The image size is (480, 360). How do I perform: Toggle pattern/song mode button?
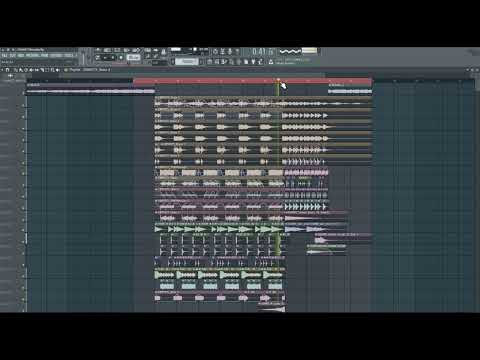(98, 57)
